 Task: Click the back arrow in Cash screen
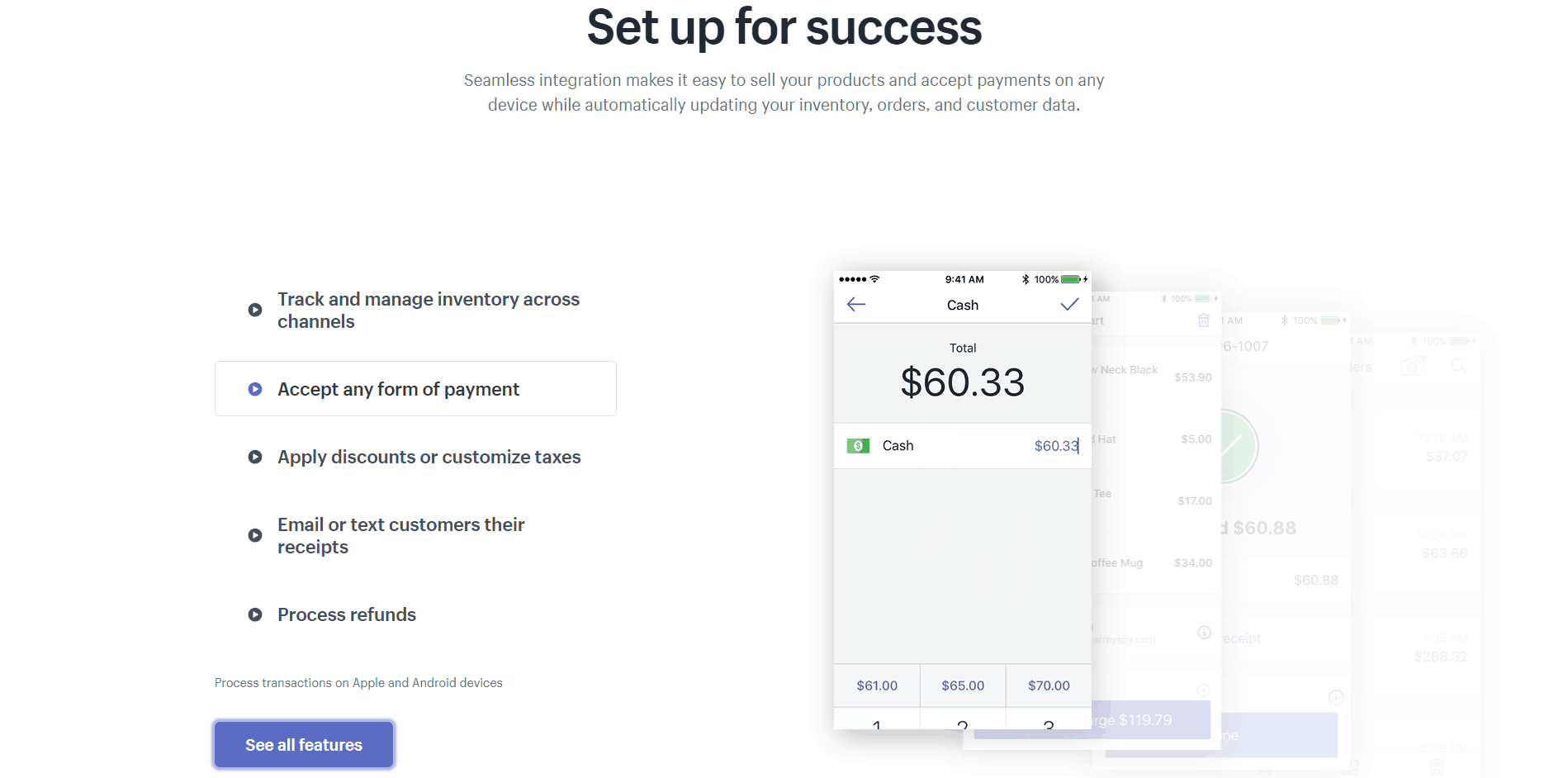(856, 305)
